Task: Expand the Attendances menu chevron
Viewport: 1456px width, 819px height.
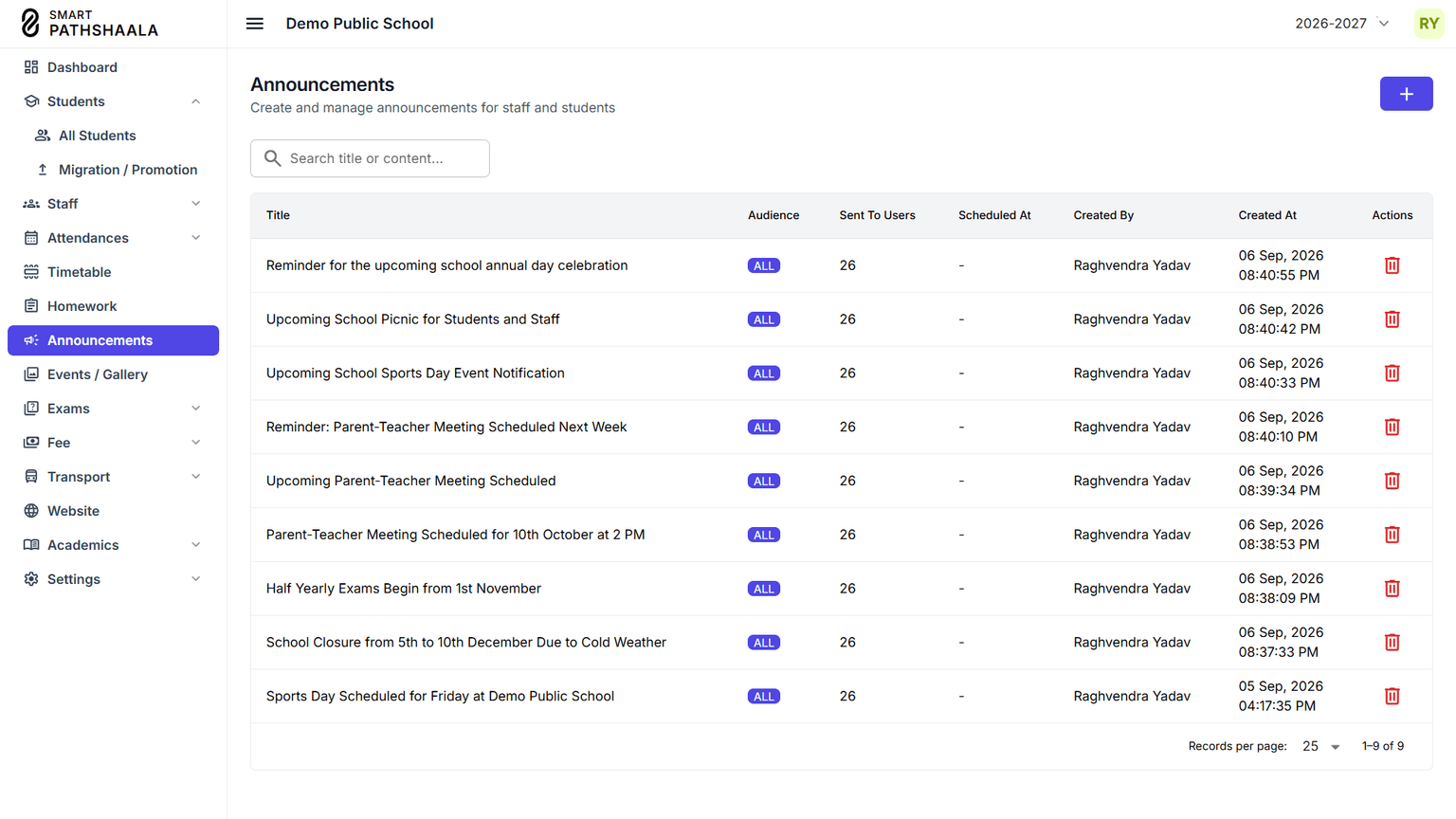Action: pos(196,238)
